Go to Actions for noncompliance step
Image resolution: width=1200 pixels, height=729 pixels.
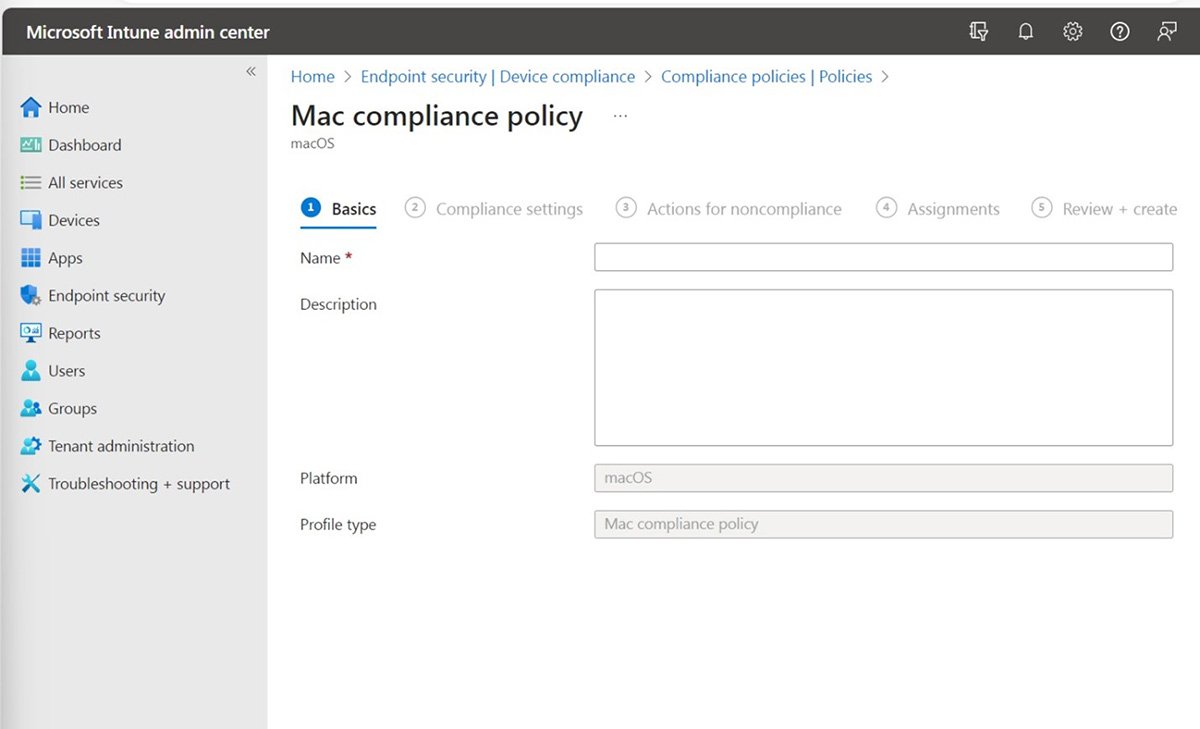coord(743,209)
